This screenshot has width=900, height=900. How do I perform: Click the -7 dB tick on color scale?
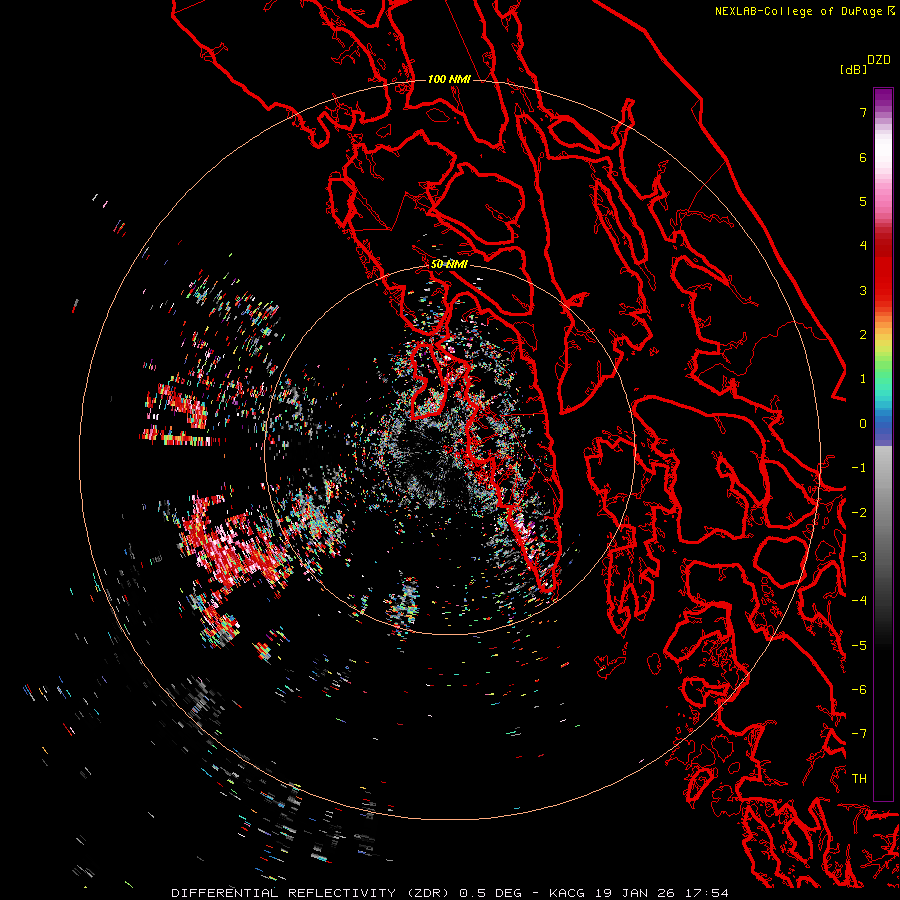(x=859, y=734)
